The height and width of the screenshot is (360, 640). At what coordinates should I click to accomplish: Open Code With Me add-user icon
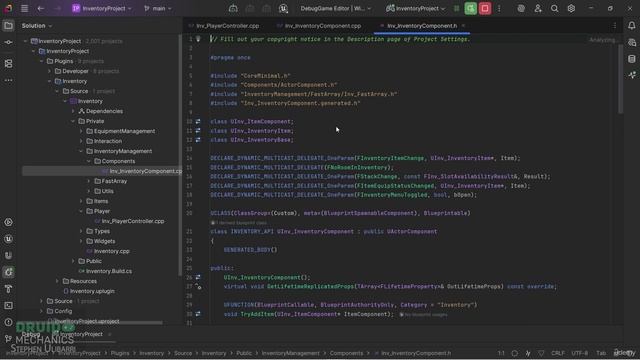click(538, 8)
